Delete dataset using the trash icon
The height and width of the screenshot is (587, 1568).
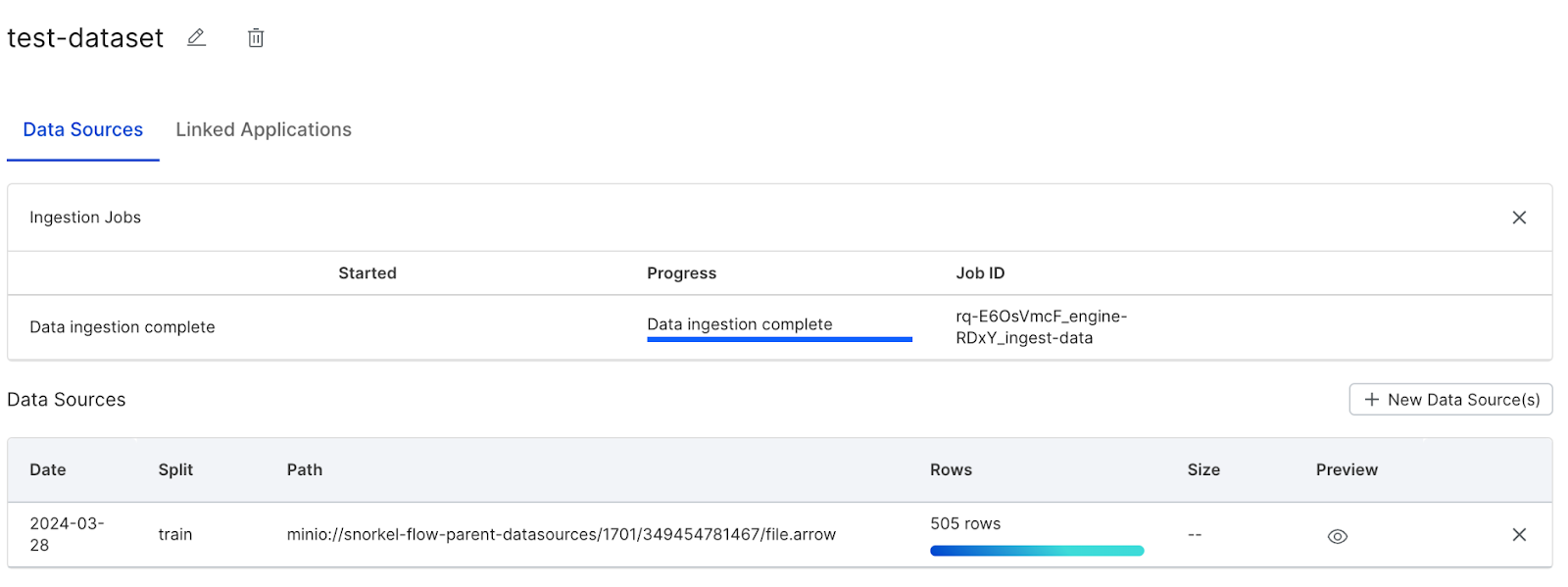click(x=256, y=37)
